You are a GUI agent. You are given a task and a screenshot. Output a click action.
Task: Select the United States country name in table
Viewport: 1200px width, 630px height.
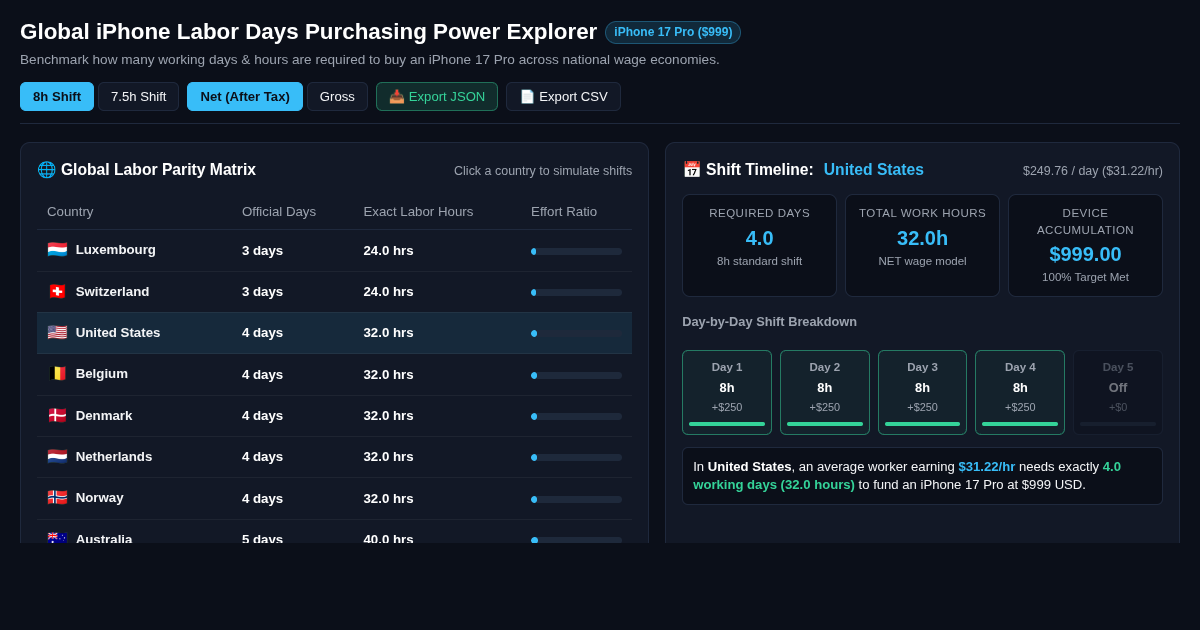118,332
